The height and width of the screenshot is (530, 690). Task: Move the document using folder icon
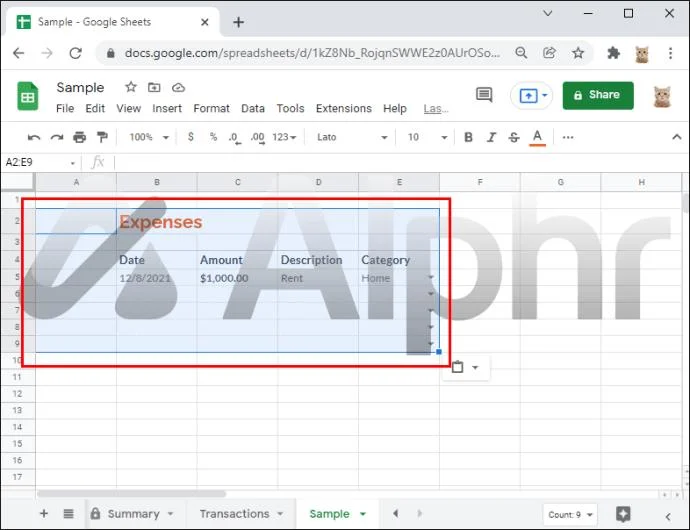coord(154,87)
